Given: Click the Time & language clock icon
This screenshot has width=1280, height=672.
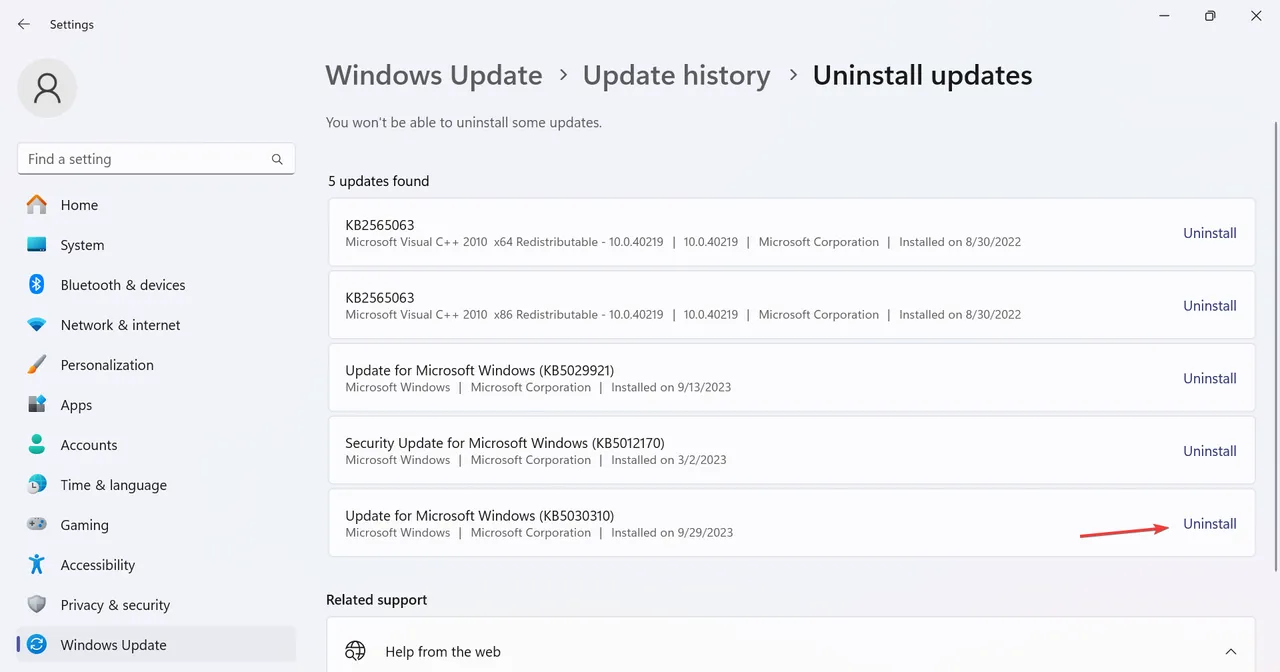Looking at the screenshot, I should (x=37, y=485).
